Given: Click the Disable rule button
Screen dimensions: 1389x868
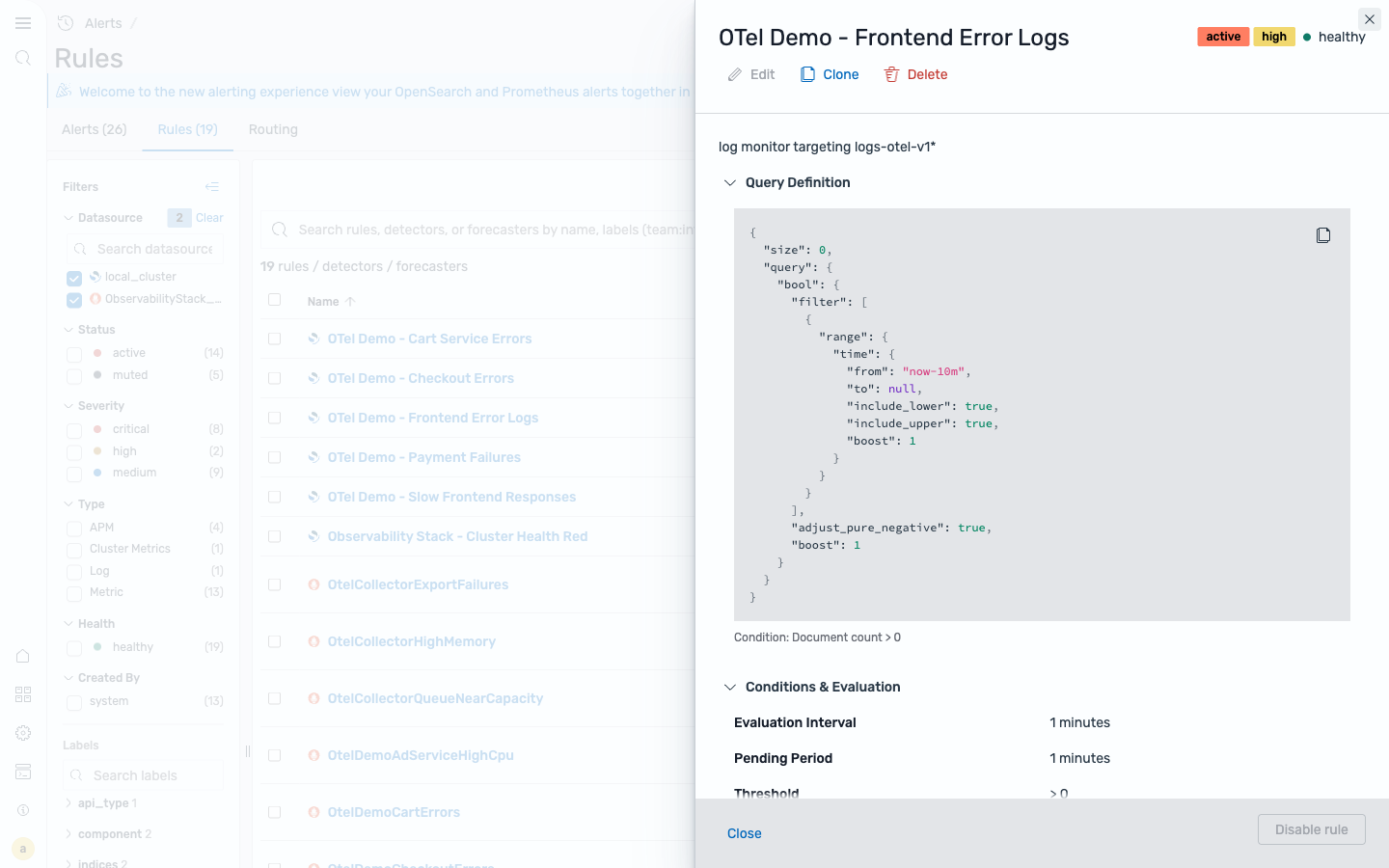Looking at the screenshot, I should 1312,829.
